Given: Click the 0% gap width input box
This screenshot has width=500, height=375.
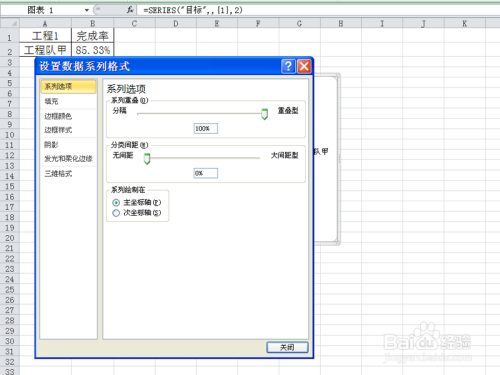Looking at the screenshot, I should point(206,173).
